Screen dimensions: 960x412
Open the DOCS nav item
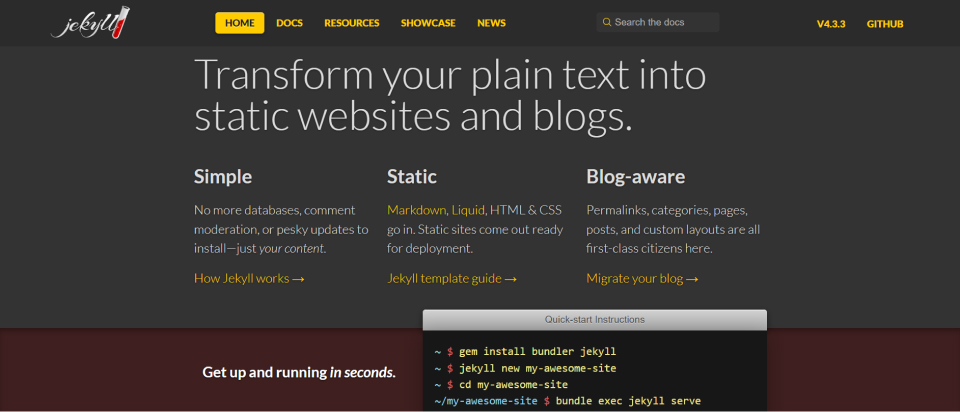tap(290, 23)
